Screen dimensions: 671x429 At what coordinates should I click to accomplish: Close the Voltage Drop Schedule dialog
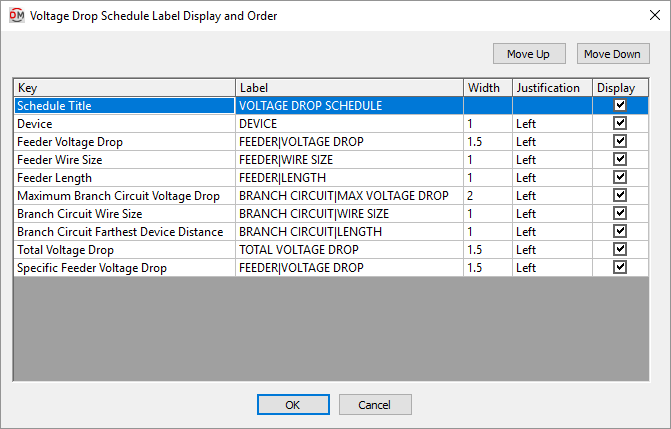pyautogui.click(x=654, y=15)
